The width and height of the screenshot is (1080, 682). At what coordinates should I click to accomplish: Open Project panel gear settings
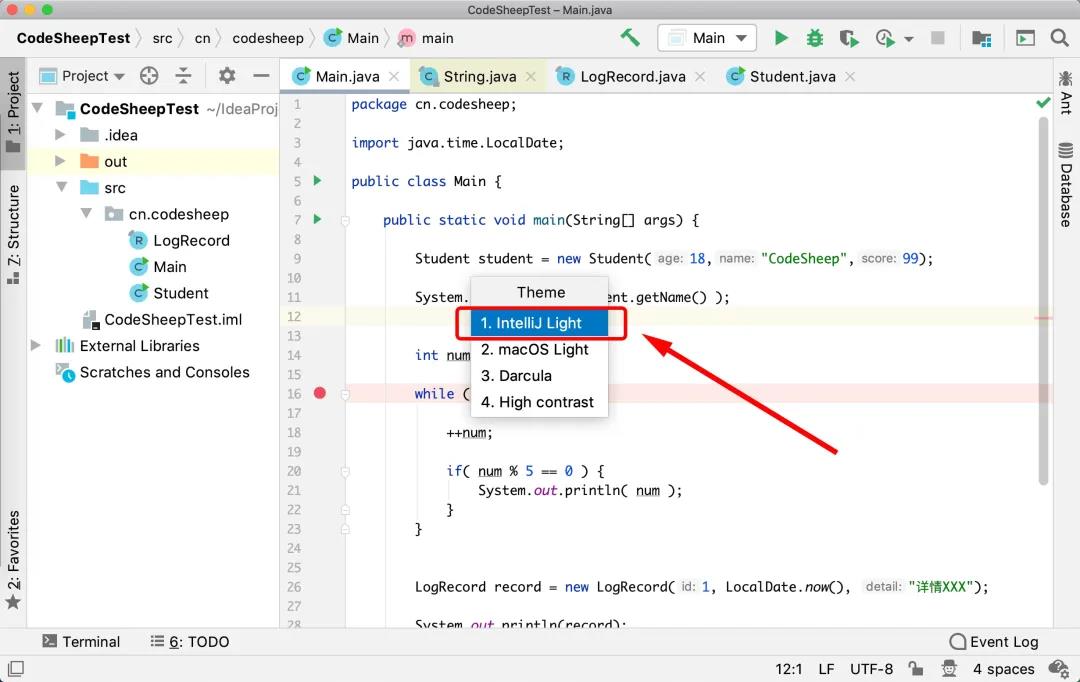227,75
